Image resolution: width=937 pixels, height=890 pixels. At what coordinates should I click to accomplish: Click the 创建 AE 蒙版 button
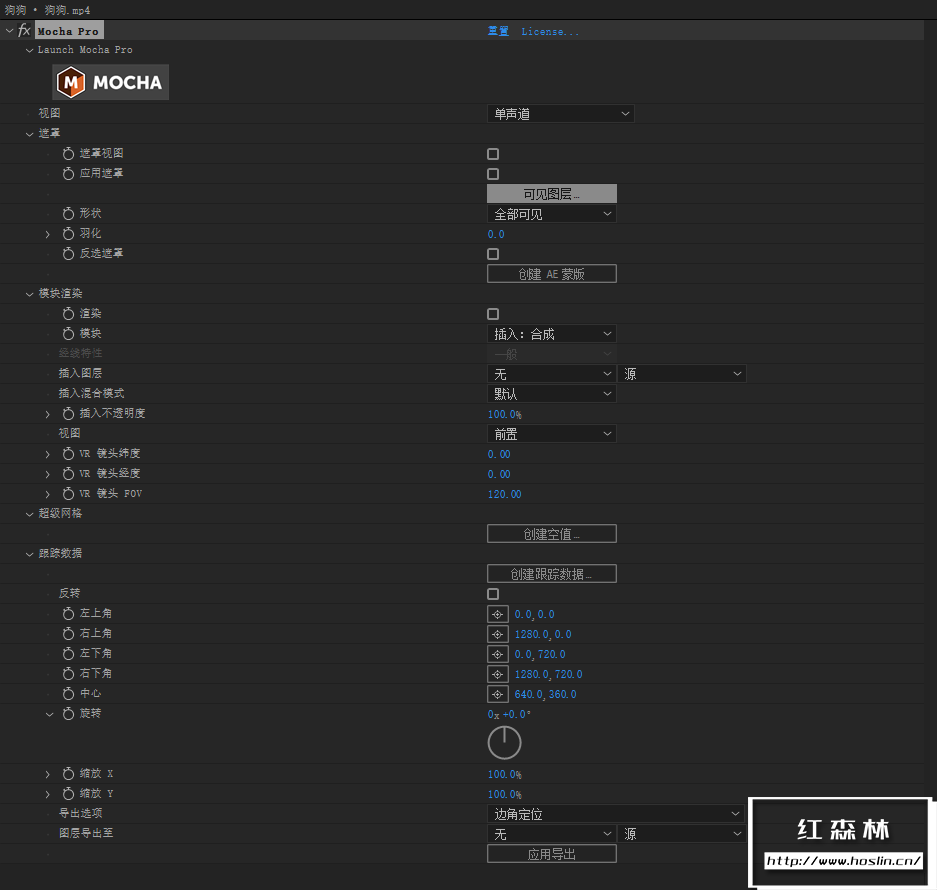point(551,273)
